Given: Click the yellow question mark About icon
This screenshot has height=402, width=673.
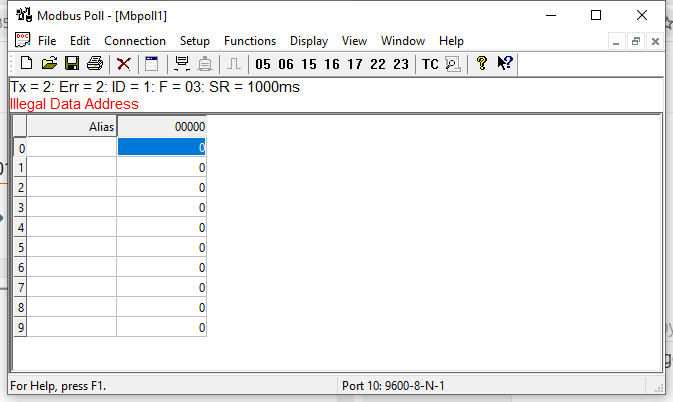Looking at the screenshot, I should pyautogui.click(x=482, y=63).
